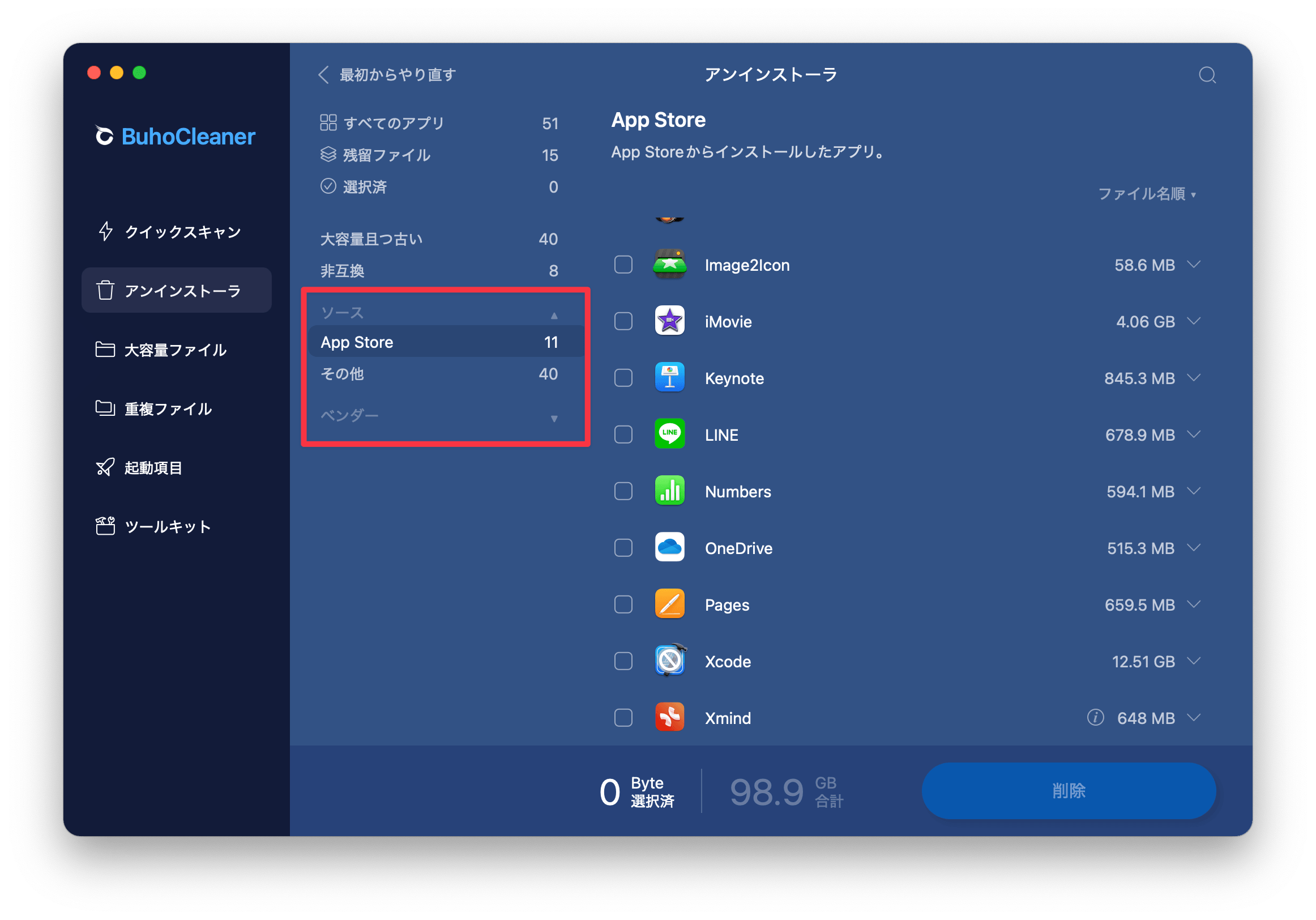Click the info icon beside Xmind size
This screenshot has height=920, width=1316.
click(1095, 717)
